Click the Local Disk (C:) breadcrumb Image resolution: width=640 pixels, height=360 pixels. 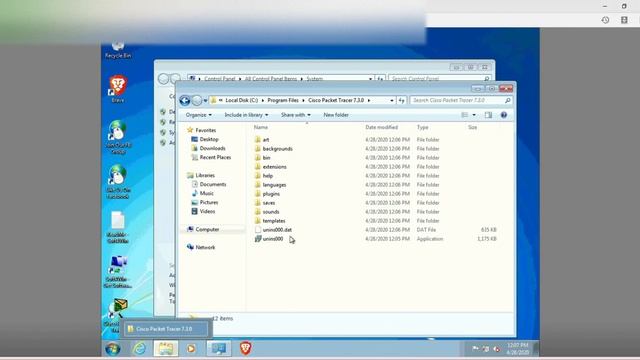(x=242, y=100)
